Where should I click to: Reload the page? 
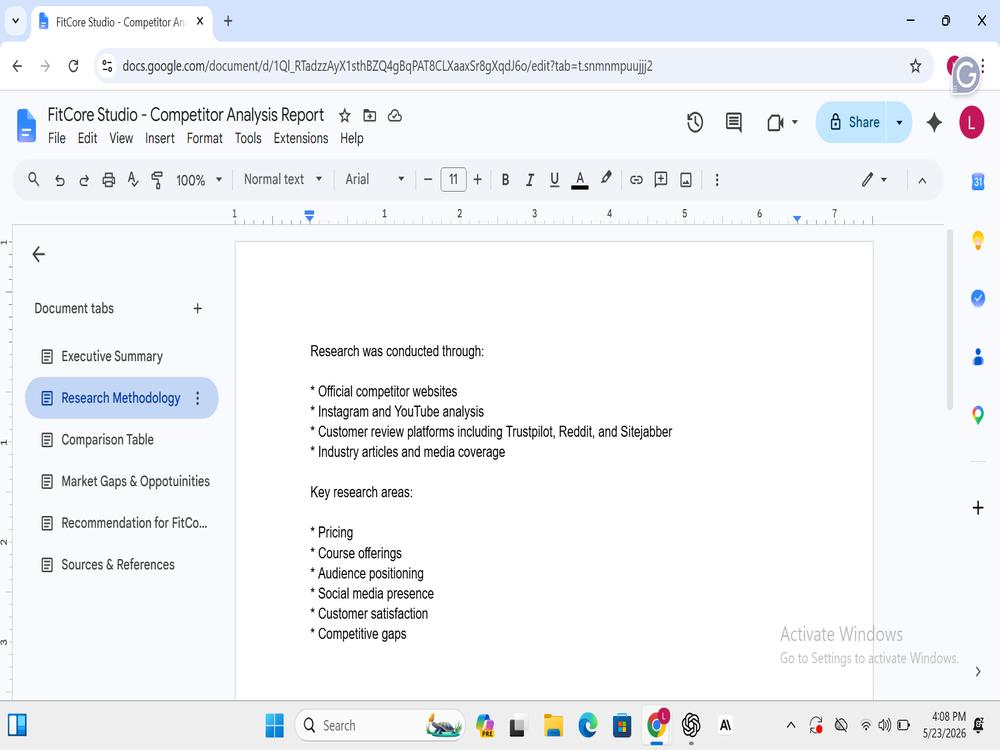click(x=73, y=66)
